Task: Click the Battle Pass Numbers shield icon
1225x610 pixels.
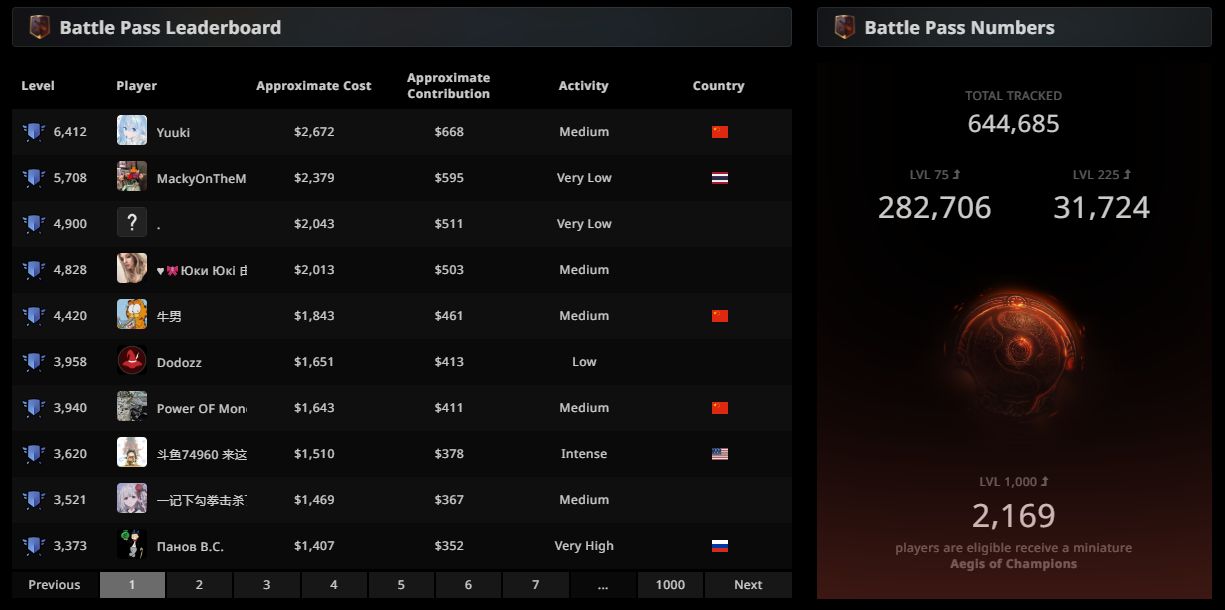Action: click(x=844, y=27)
